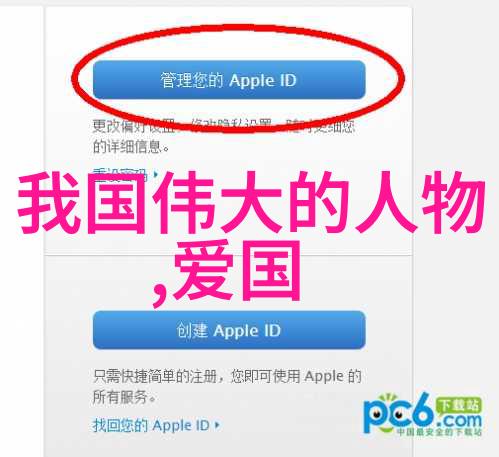
Task: Click the 的详细信息。 text line
Action: tap(131, 147)
